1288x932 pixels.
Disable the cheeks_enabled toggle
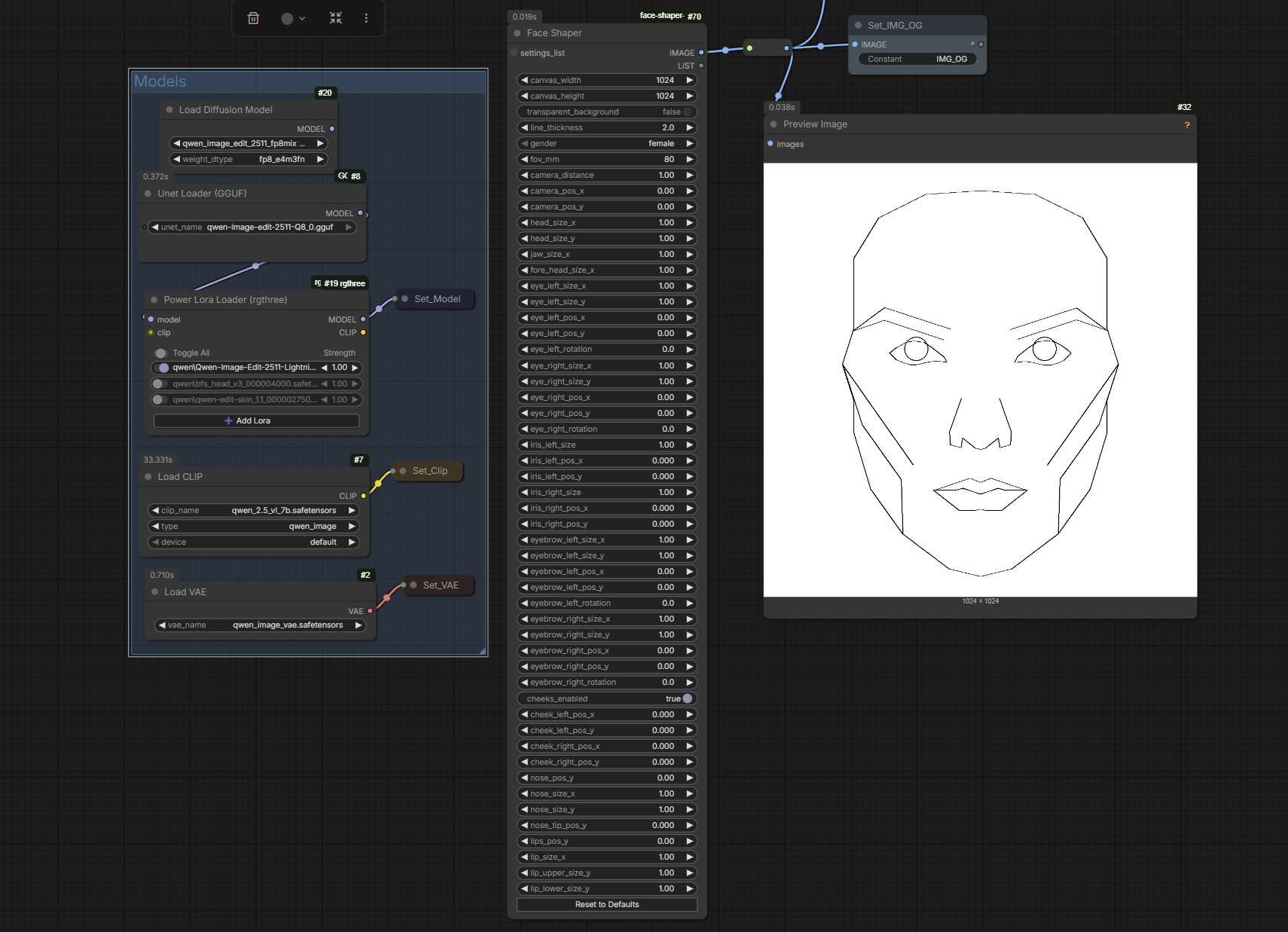tap(686, 698)
